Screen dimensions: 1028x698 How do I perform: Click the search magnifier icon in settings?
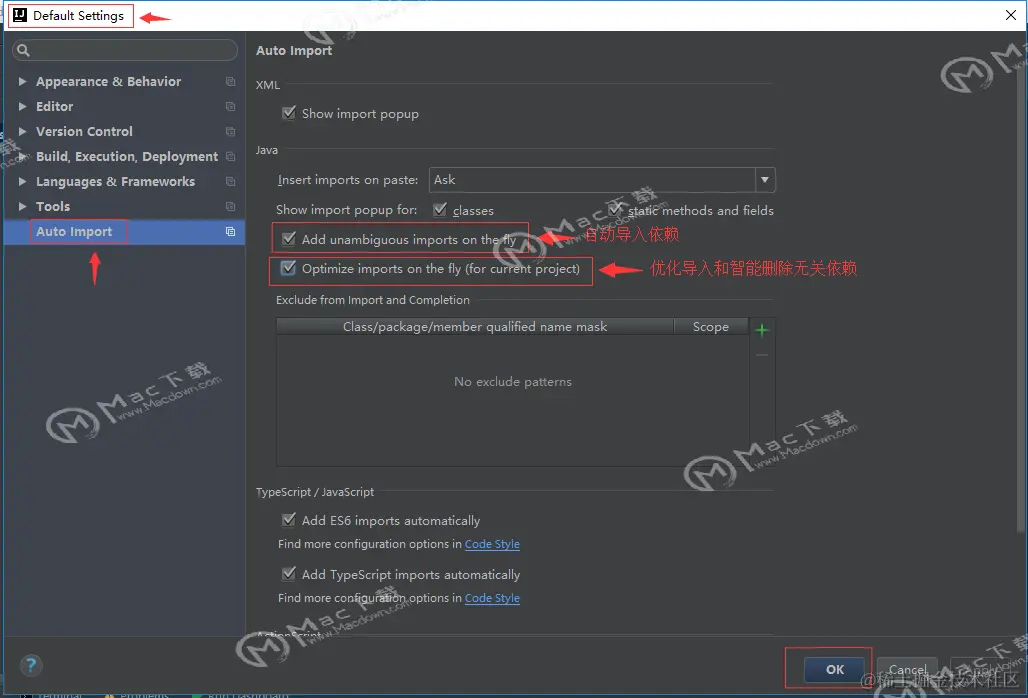coord(23,50)
